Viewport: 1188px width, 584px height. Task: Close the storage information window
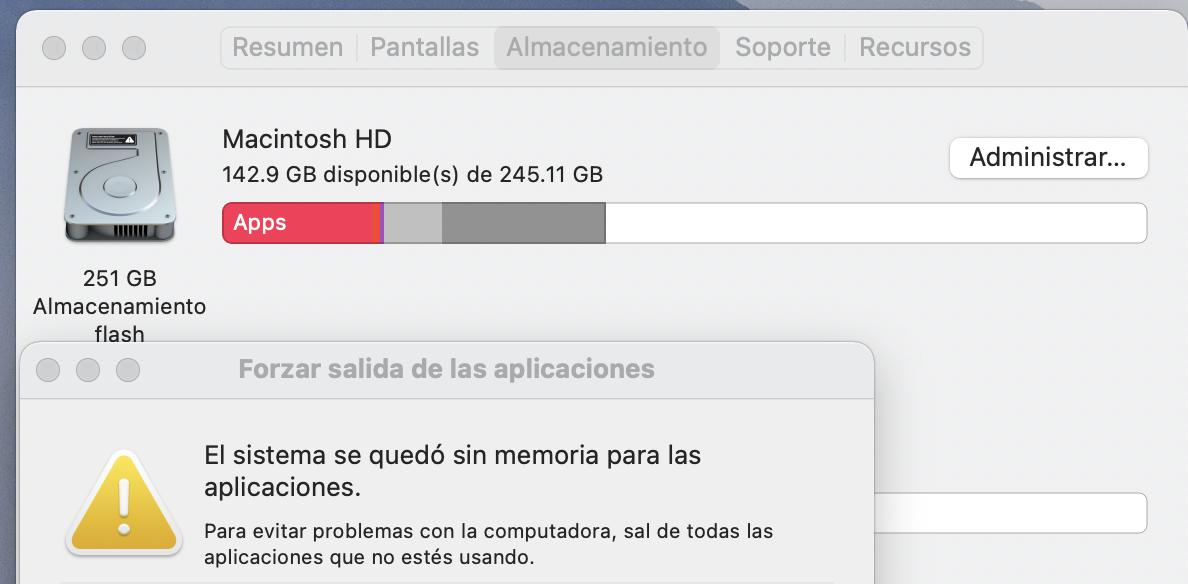54,47
